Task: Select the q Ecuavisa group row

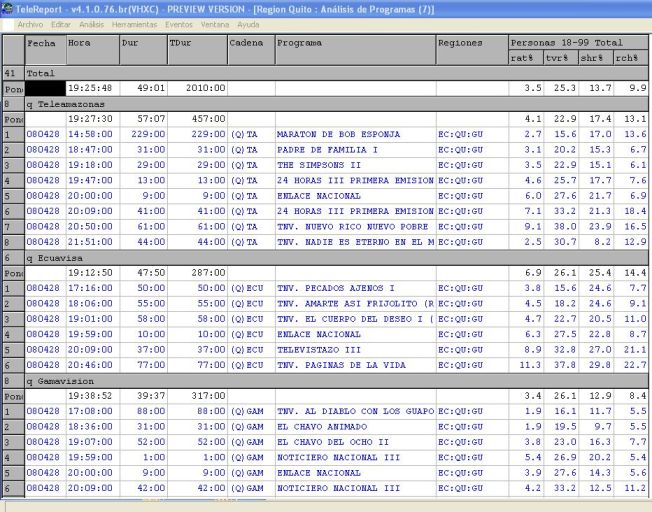Action: click(326, 258)
